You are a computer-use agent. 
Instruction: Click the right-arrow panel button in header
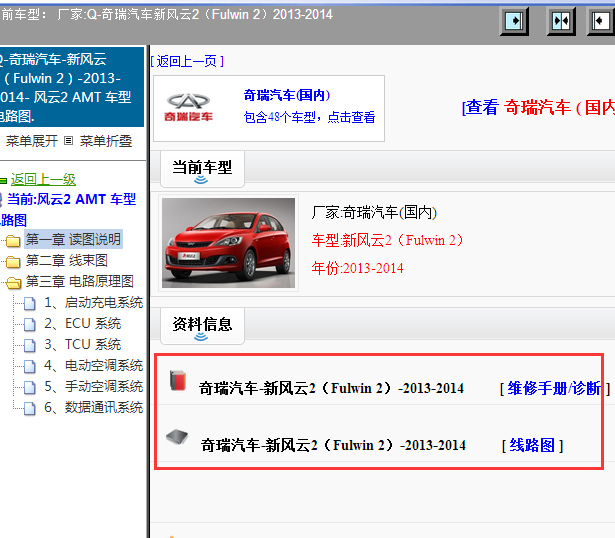point(514,21)
